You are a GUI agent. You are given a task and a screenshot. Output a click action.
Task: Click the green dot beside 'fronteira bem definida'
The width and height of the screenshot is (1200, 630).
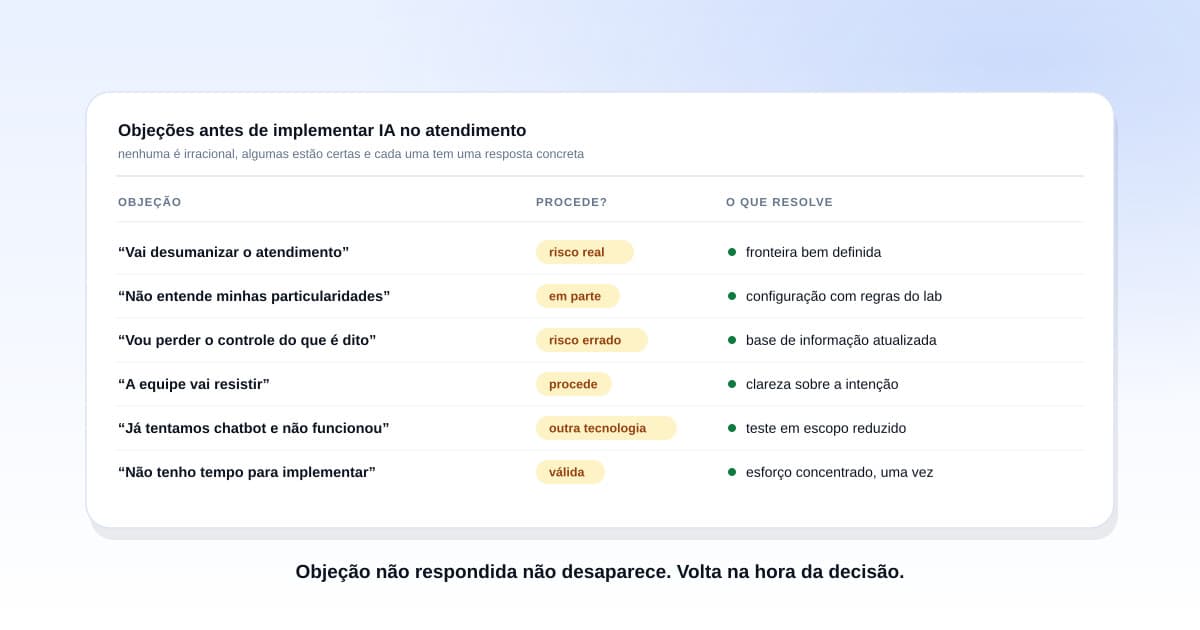click(732, 252)
